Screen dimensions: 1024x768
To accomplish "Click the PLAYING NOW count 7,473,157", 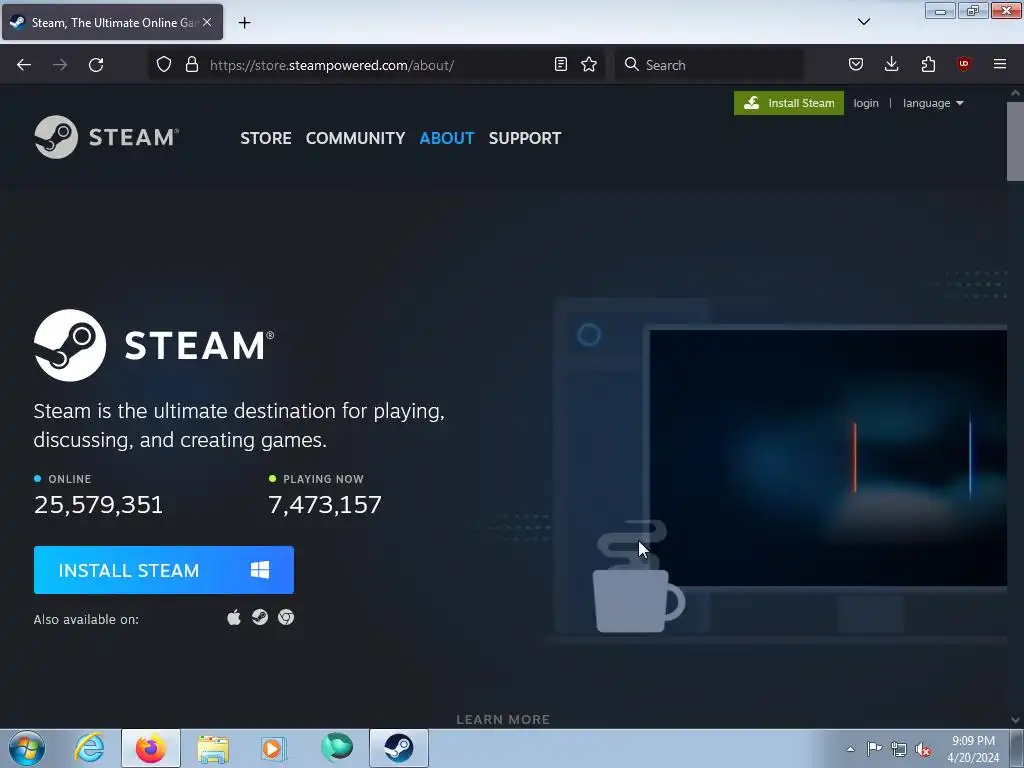I will [325, 504].
